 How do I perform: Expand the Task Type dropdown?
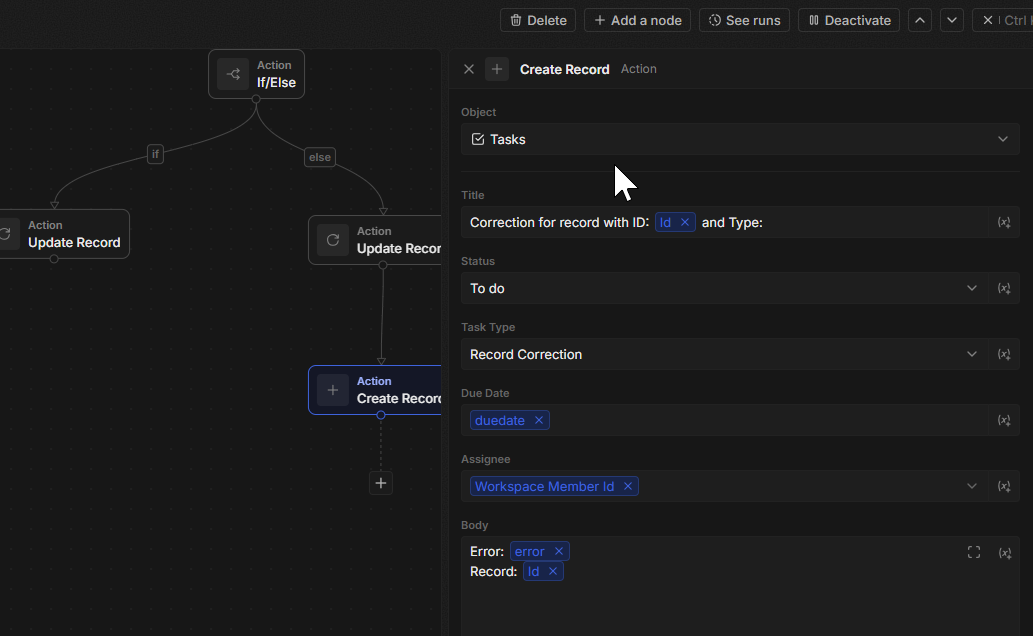click(x=972, y=354)
